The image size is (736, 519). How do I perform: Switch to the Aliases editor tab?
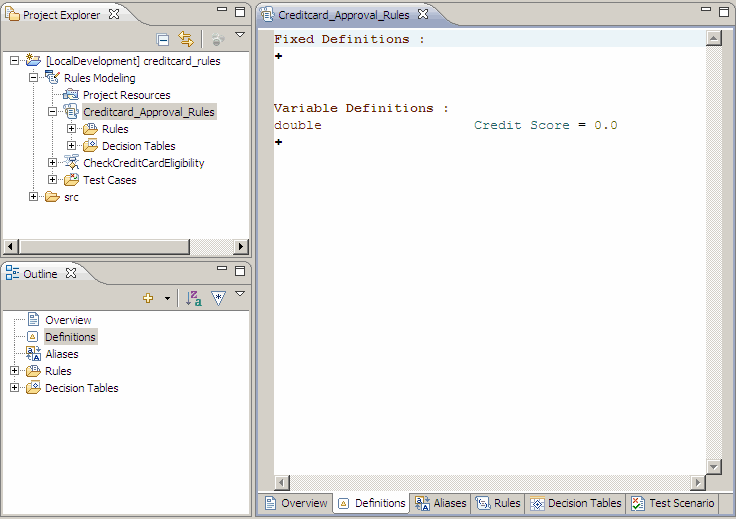pos(440,504)
